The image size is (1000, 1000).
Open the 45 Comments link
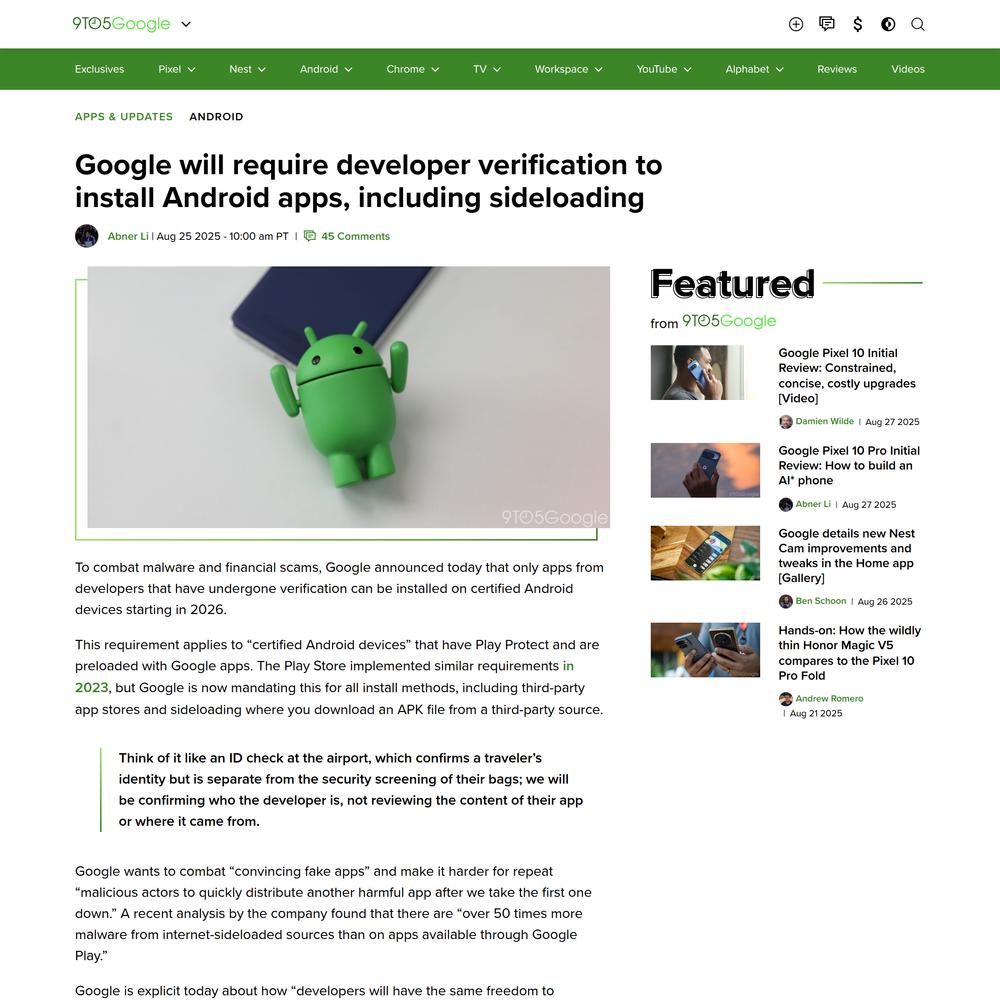[x=355, y=236]
